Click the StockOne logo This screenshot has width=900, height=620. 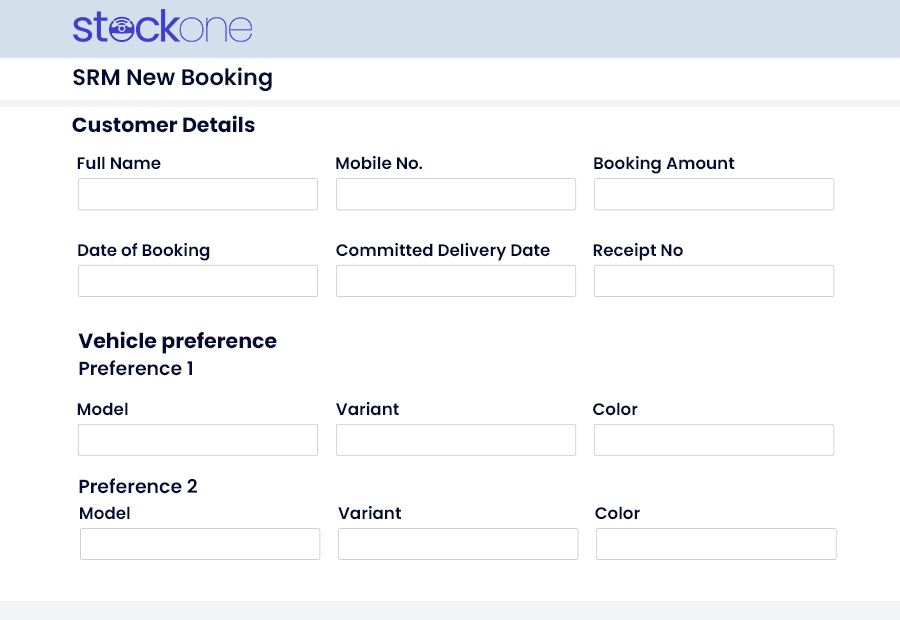click(162, 28)
